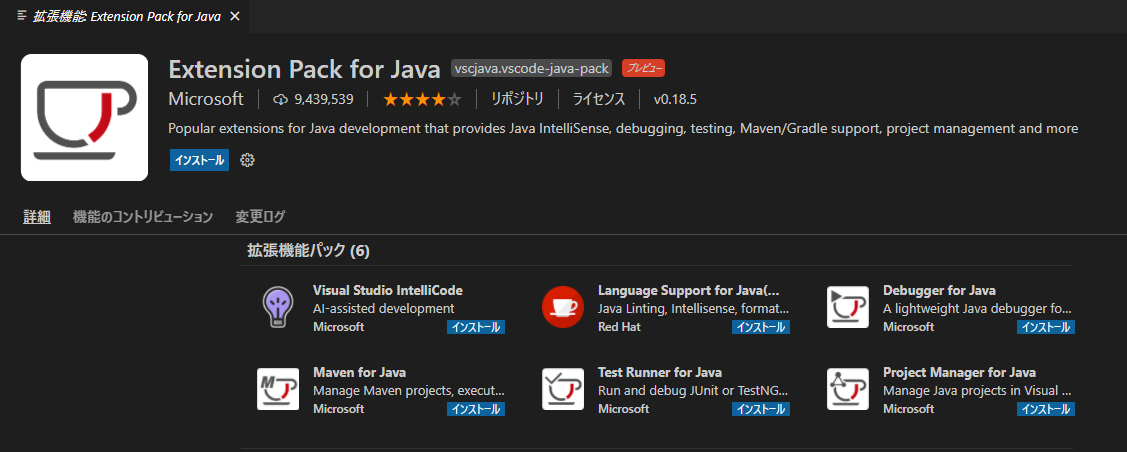Close the Extension Pack for Java tab
The image size is (1127, 452).
pyautogui.click(x=234, y=16)
